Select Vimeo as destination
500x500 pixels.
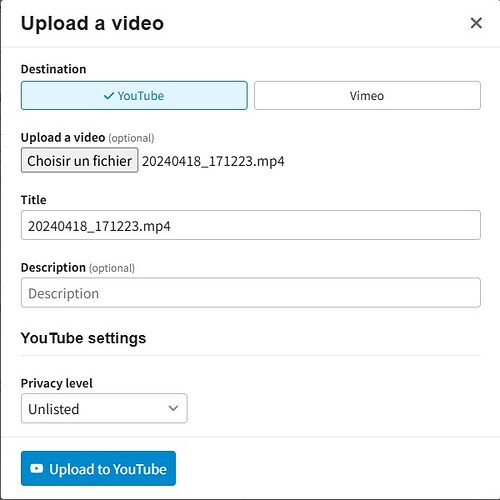[367, 96]
